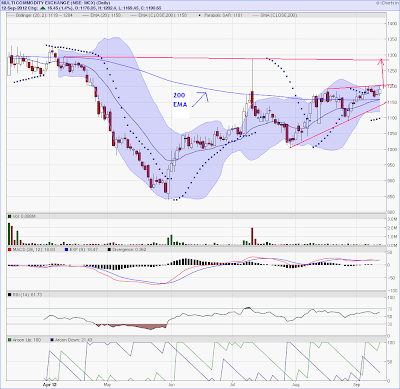Click the MACD legend red square
Screen dimensions: 400x389
pos(9,249)
